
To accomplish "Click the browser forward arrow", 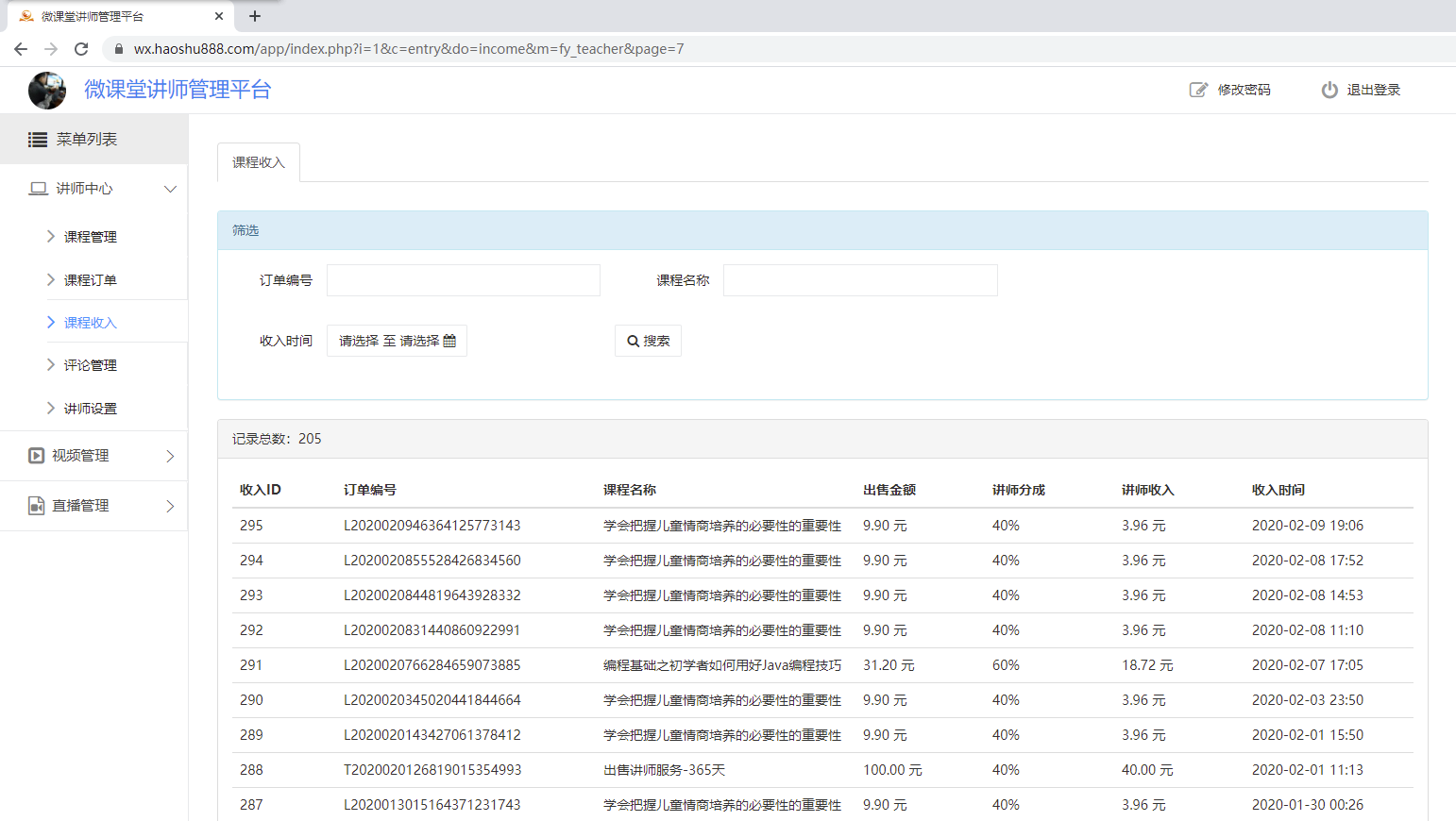I will [x=51, y=49].
